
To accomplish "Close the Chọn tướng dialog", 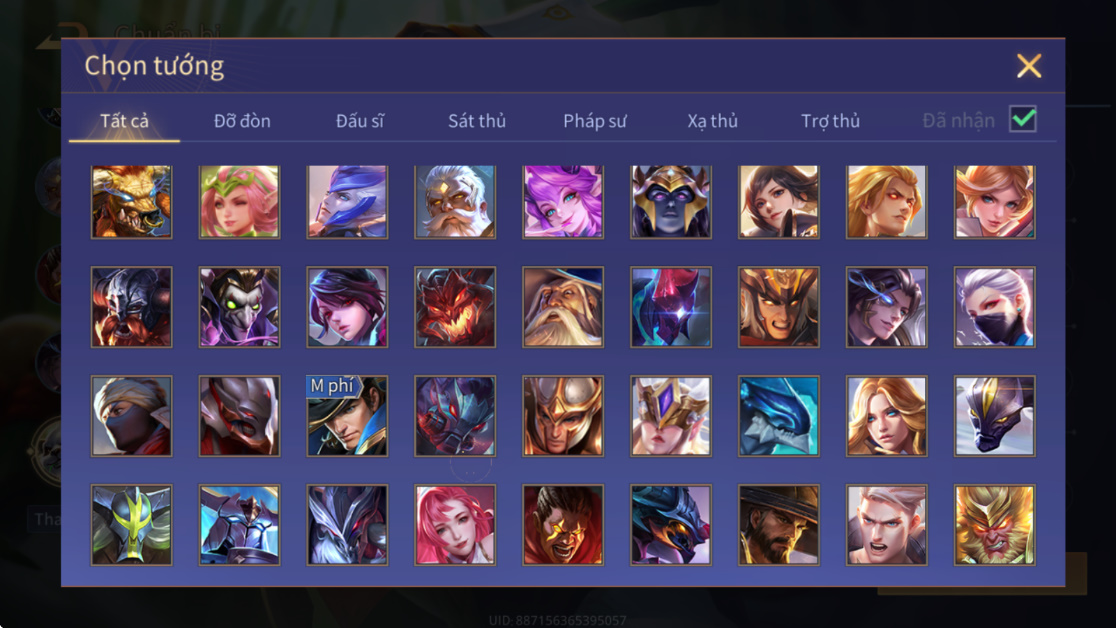I will pyautogui.click(x=1028, y=66).
